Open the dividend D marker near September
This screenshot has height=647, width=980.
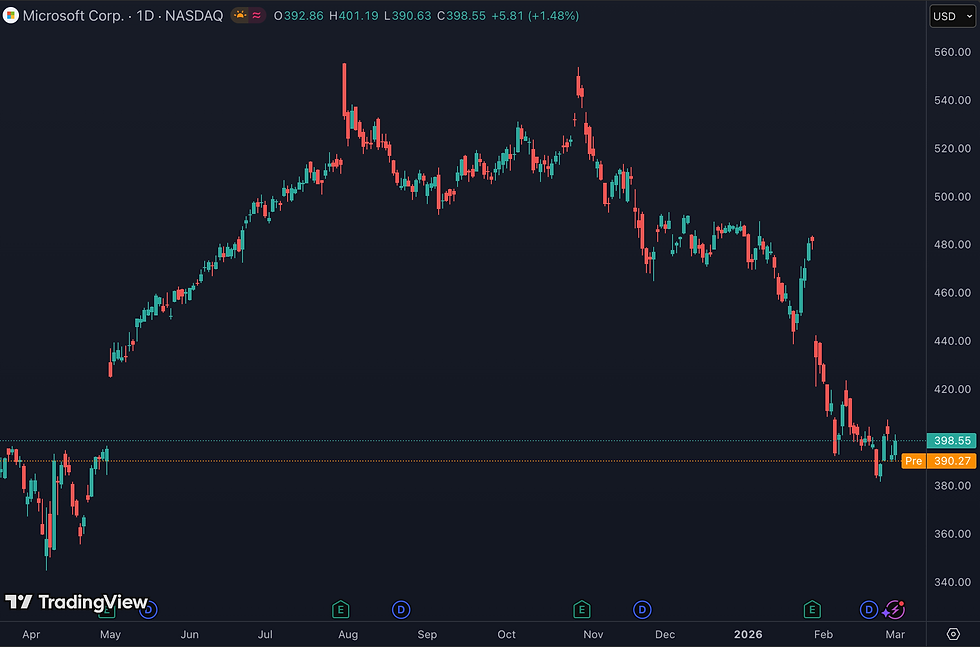[401, 609]
